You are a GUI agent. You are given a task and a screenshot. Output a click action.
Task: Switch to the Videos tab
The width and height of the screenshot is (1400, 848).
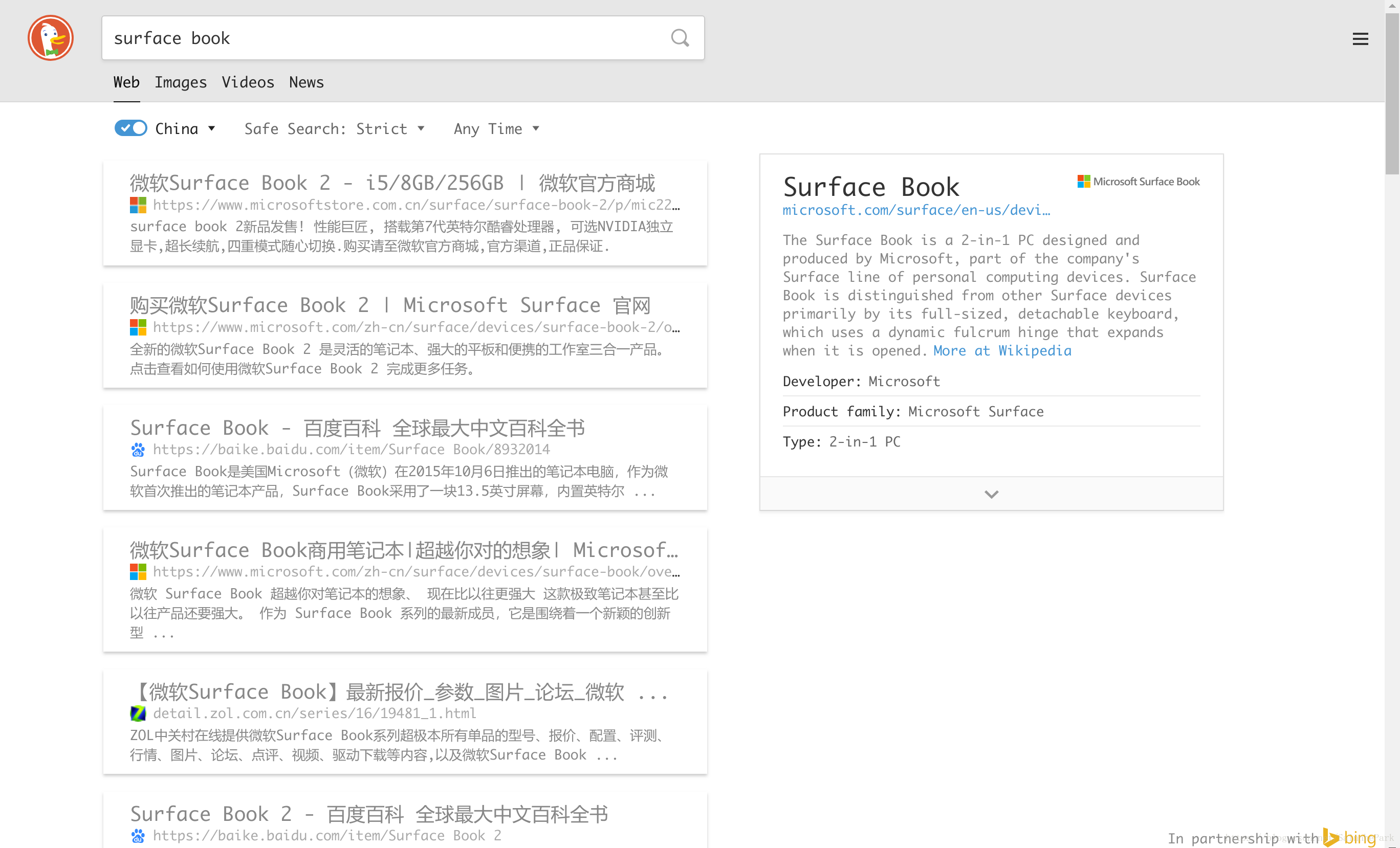(248, 82)
